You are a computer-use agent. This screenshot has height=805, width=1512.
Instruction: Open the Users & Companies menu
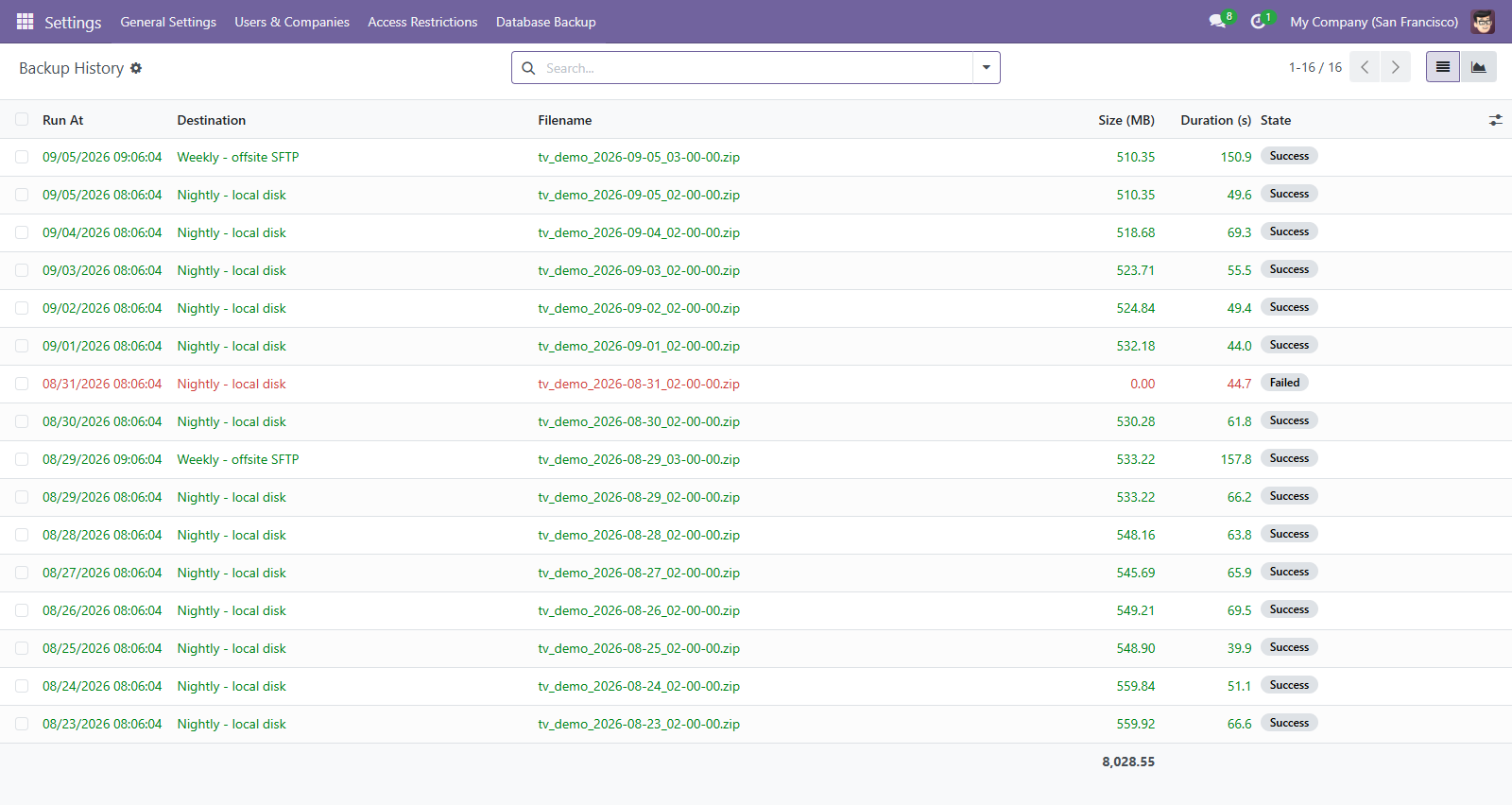point(292,21)
